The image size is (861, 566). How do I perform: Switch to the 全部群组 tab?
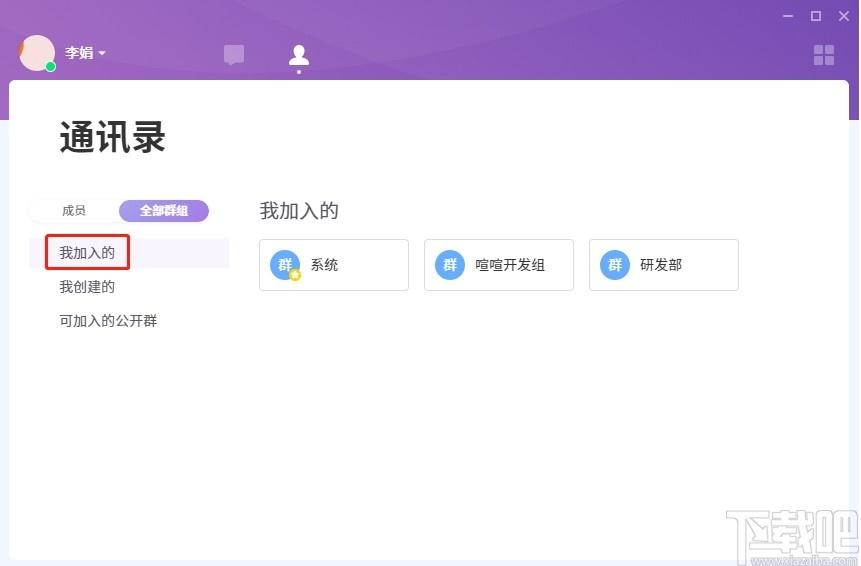pos(164,211)
